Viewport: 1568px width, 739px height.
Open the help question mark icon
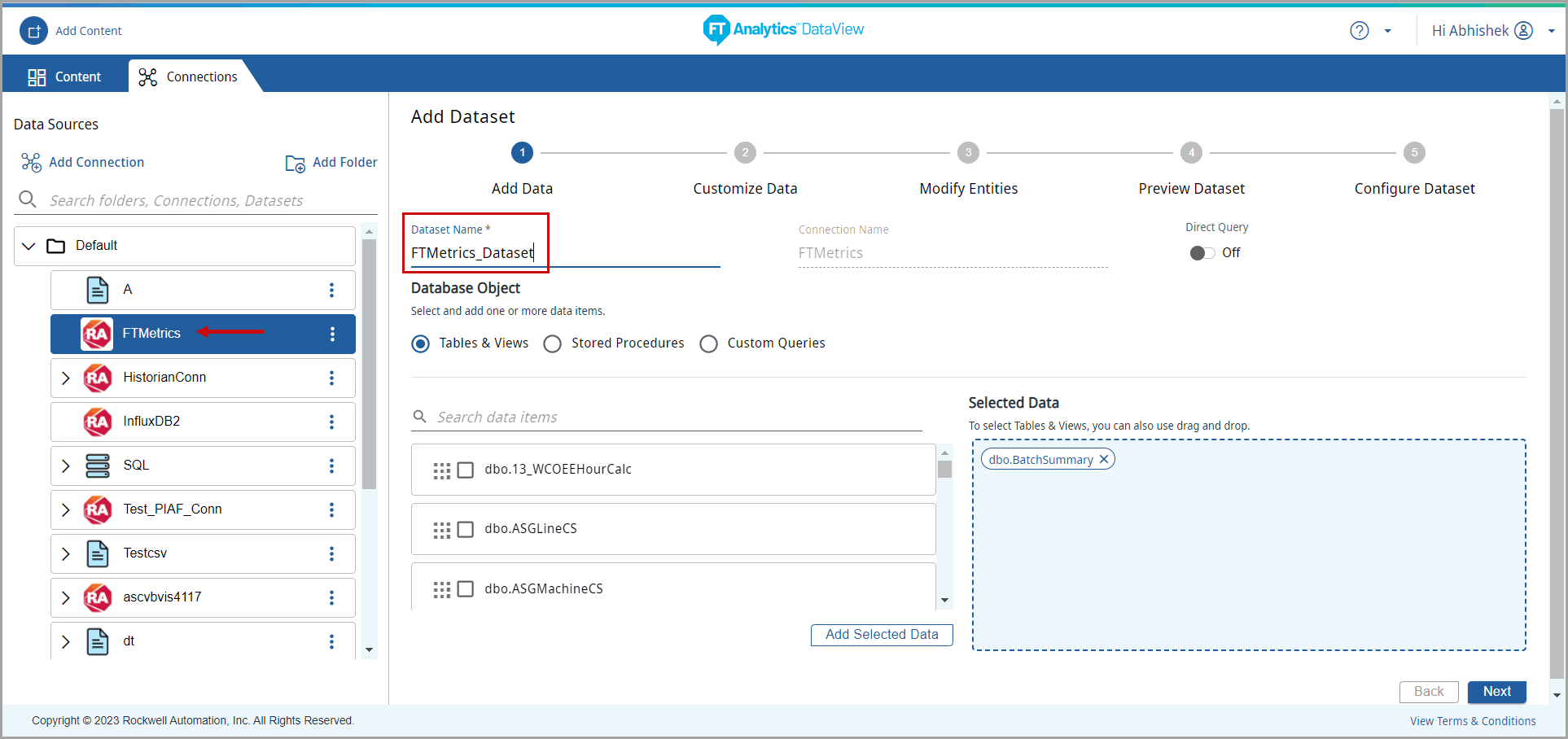1359,31
